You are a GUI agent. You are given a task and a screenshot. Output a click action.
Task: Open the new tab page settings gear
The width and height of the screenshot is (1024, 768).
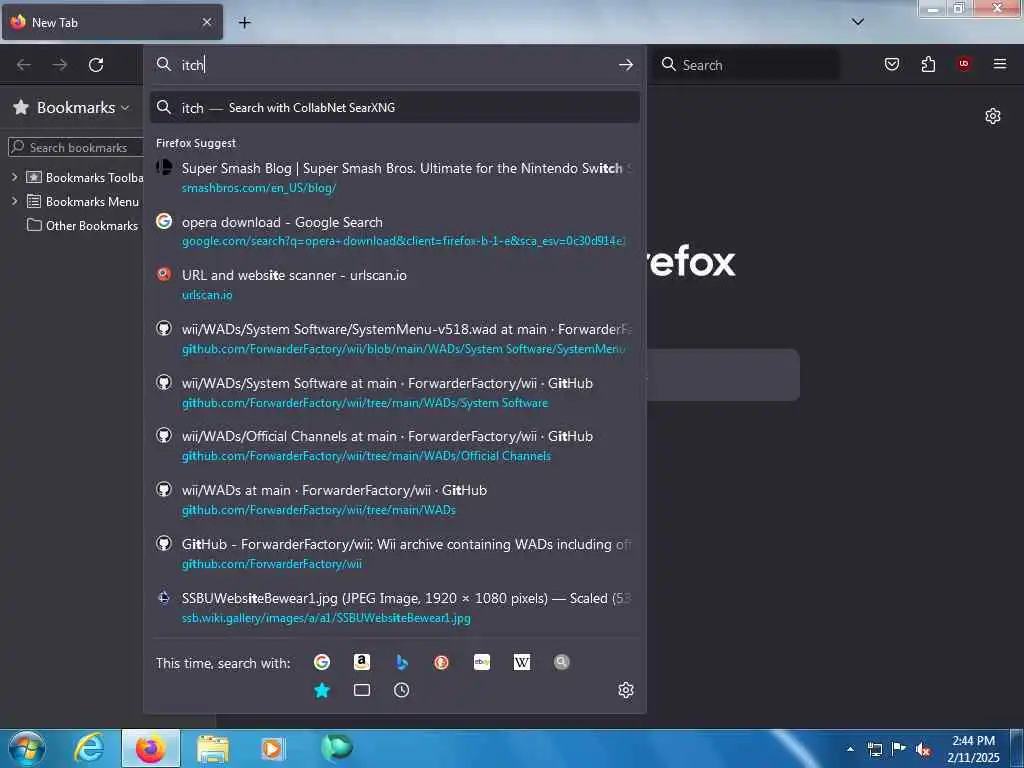pyautogui.click(x=993, y=116)
